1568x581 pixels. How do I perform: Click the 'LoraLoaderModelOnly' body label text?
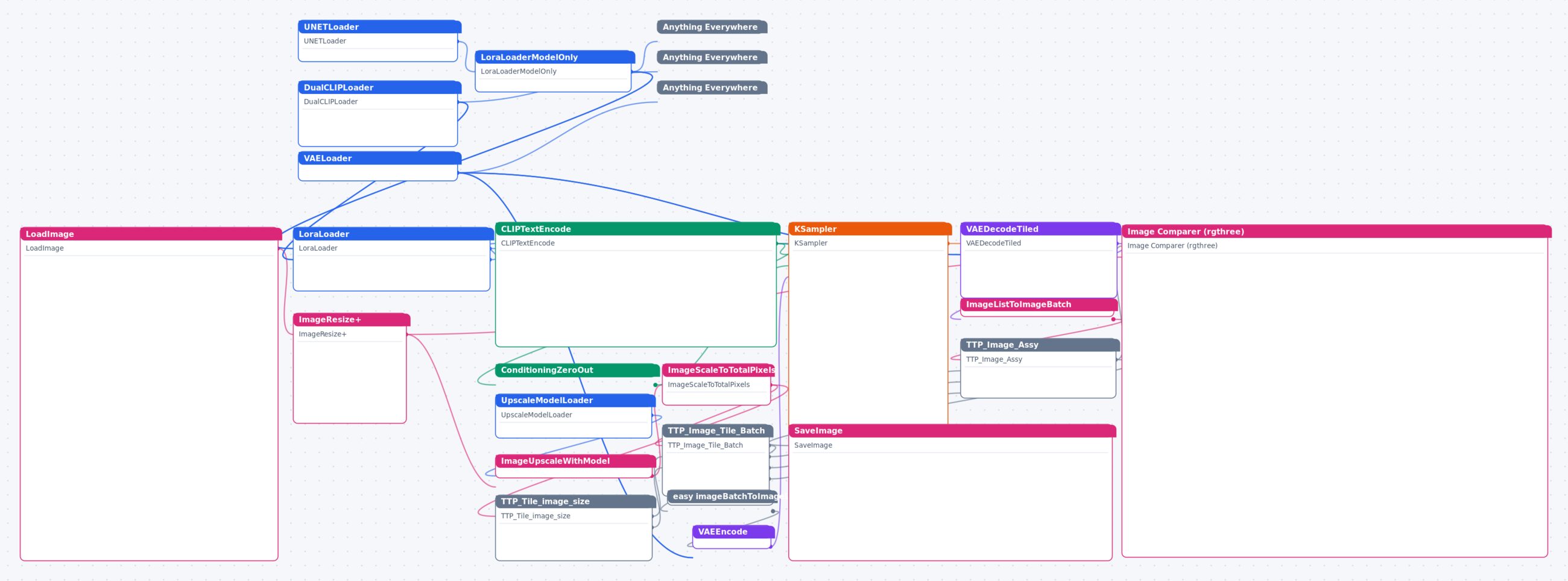point(519,72)
